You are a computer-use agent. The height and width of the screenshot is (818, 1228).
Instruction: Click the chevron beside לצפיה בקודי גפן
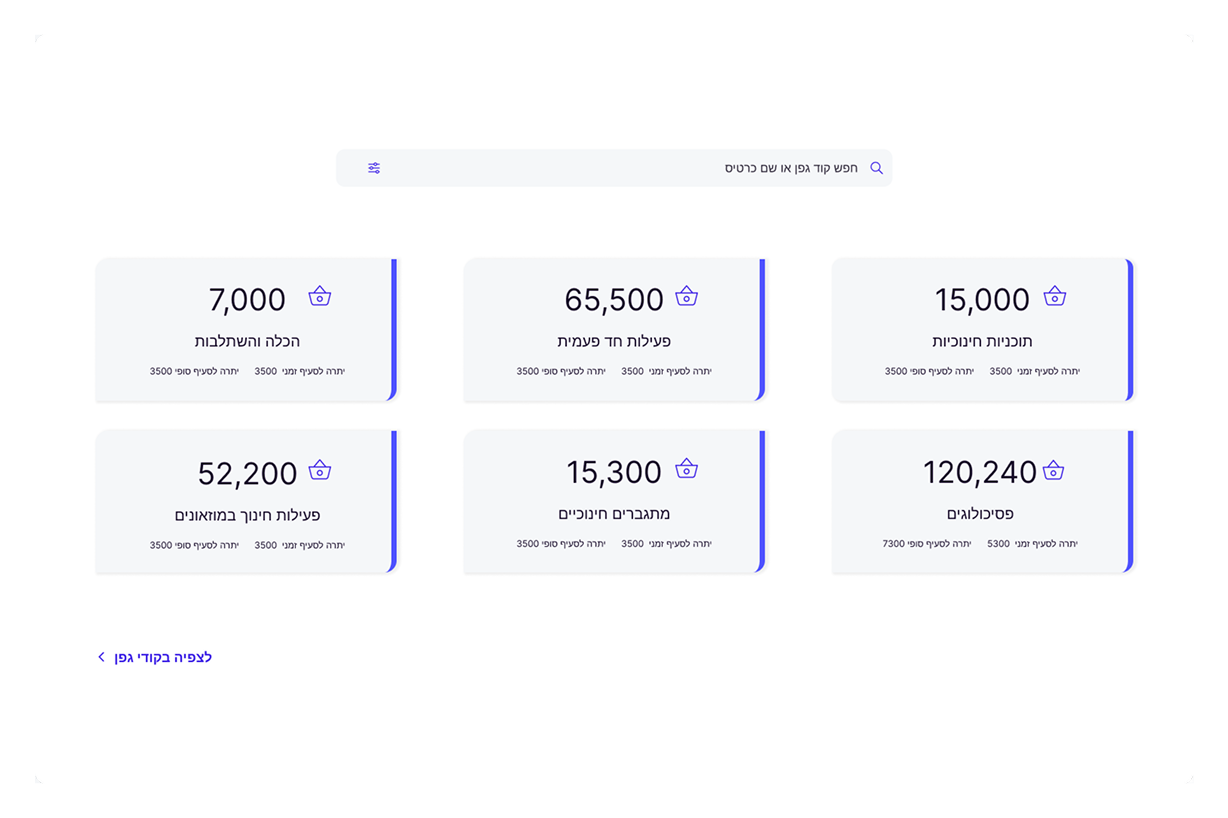click(101, 657)
